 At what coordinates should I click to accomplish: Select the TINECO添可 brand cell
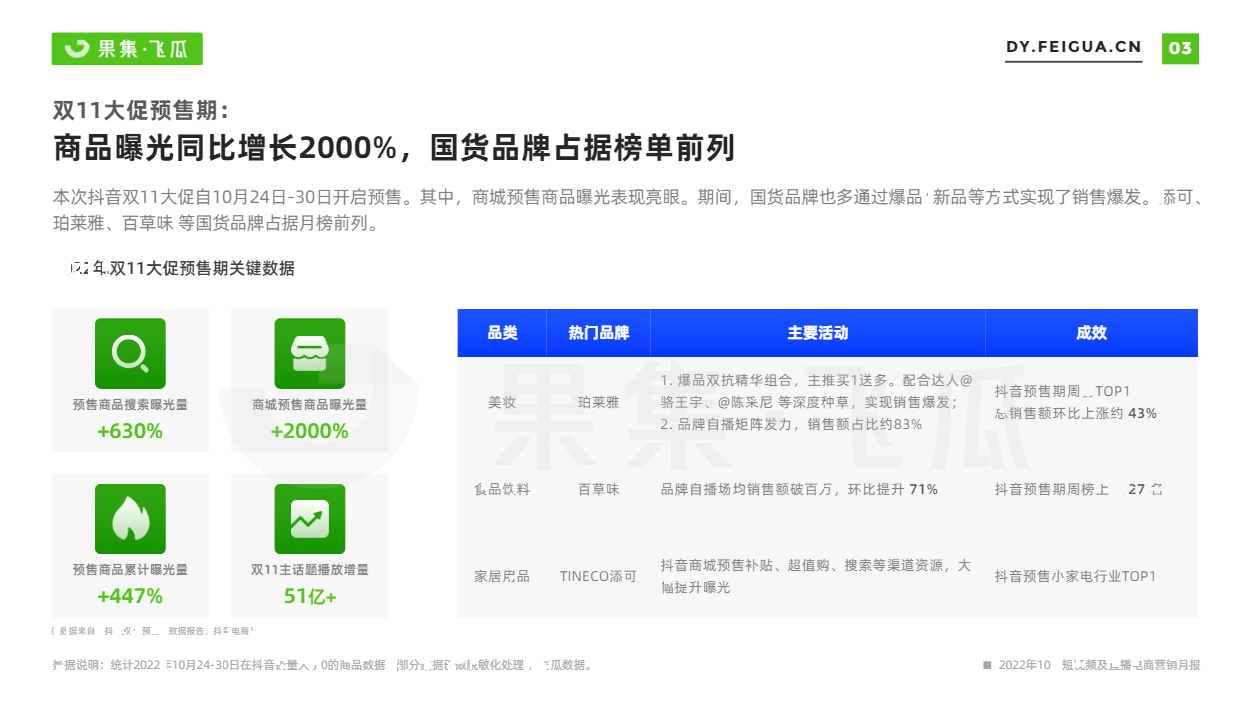click(598, 576)
